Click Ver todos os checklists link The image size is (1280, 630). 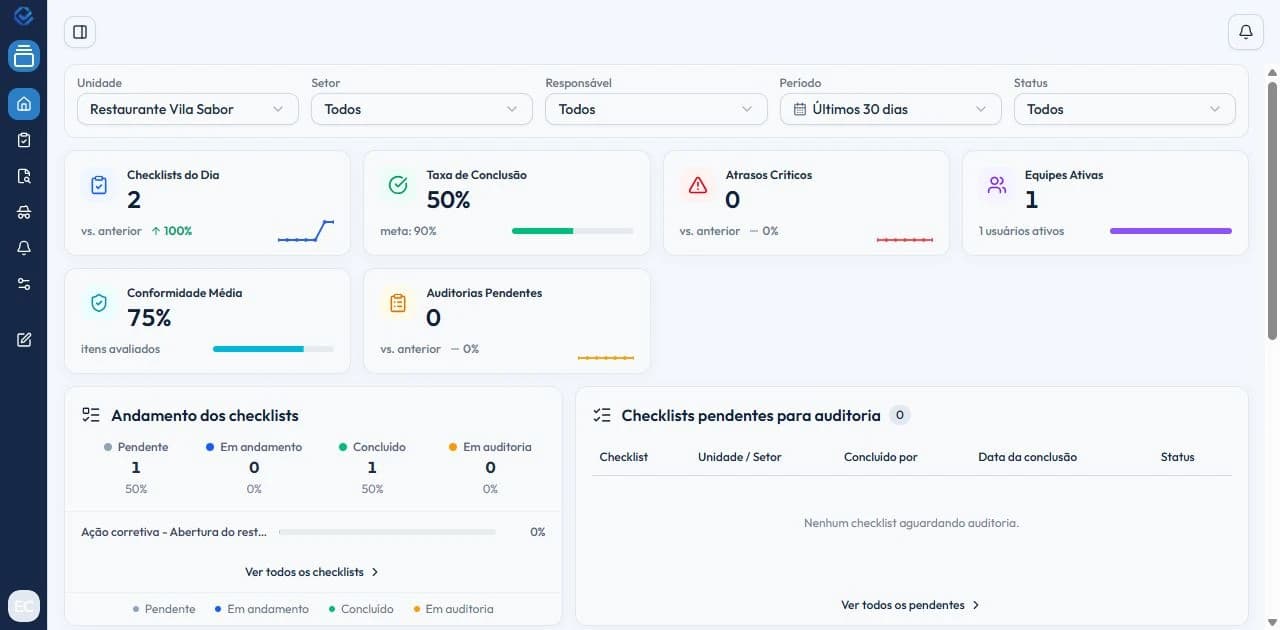pos(312,572)
